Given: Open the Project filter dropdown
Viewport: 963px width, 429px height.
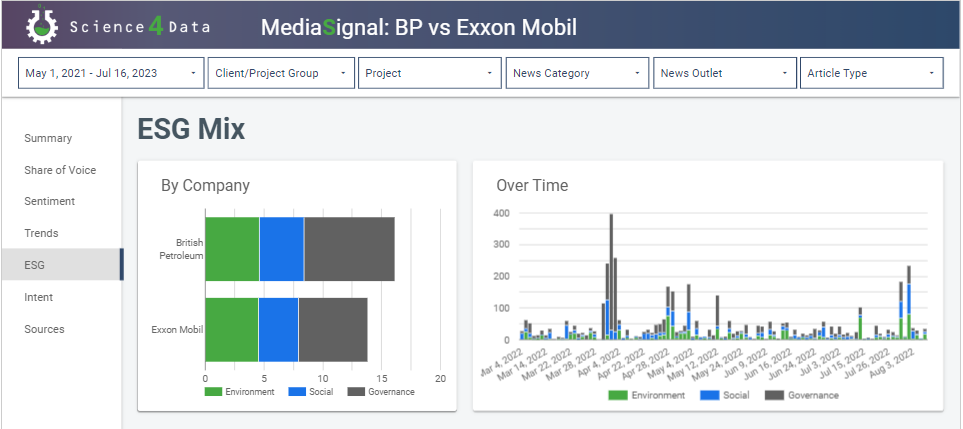Looking at the screenshot, I should [429, 73].
